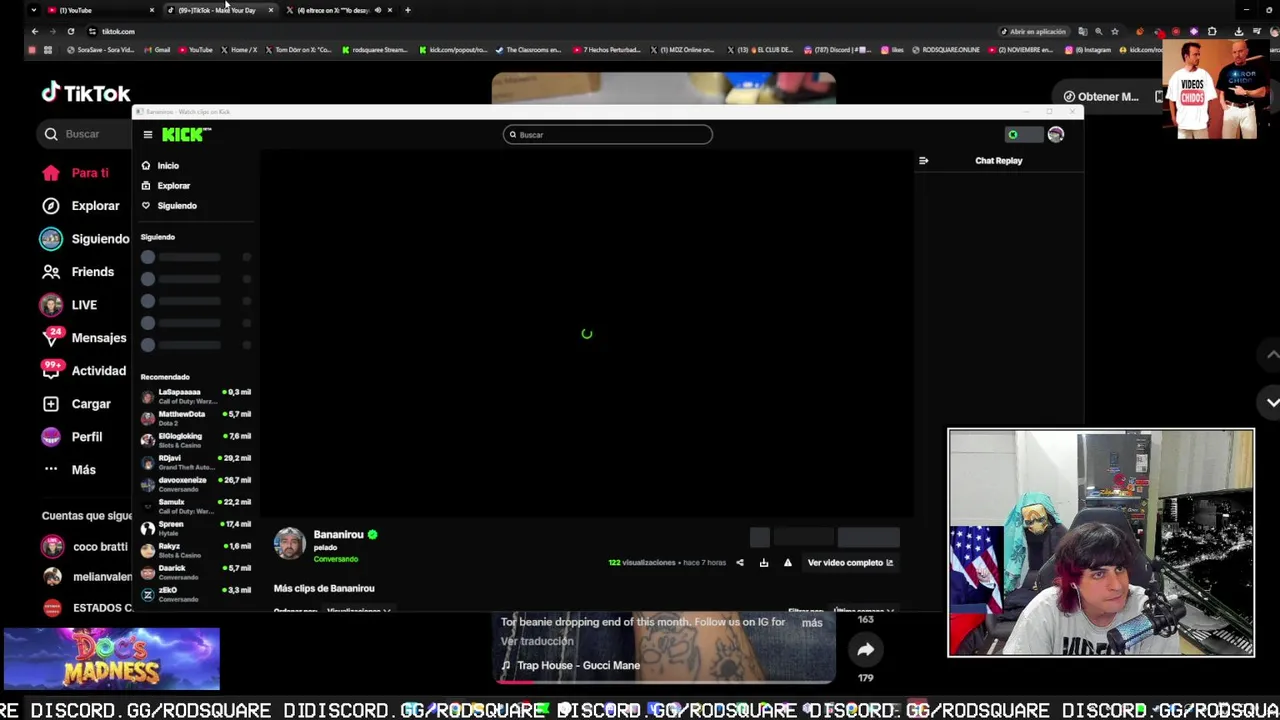Viewport: 1280px width, 720px height.
Task: Report the clip with warning icon
Action: point(788,563)
